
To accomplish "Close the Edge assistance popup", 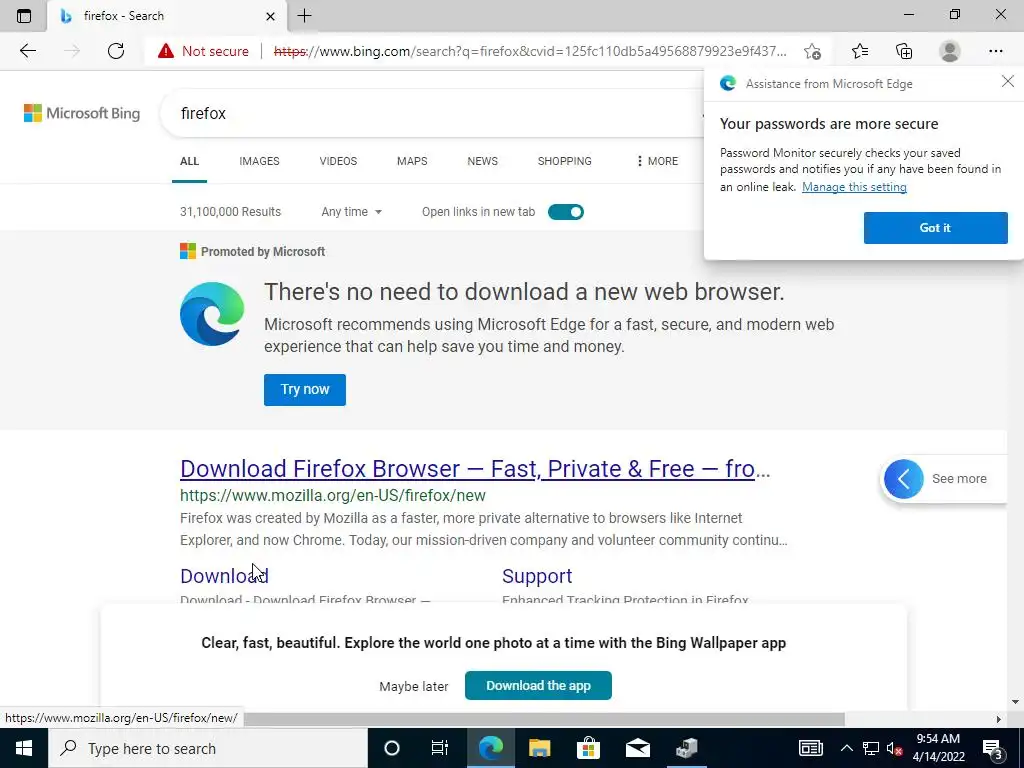I will pos(1008,81).
